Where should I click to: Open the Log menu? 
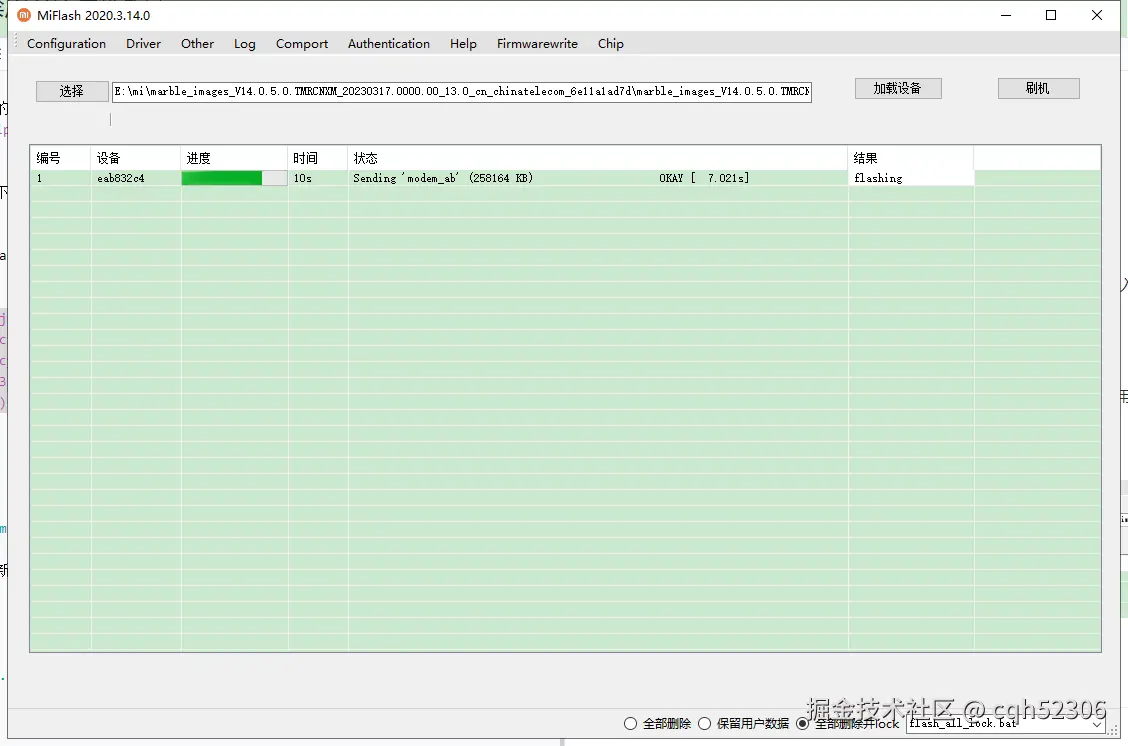coord(245,44)
